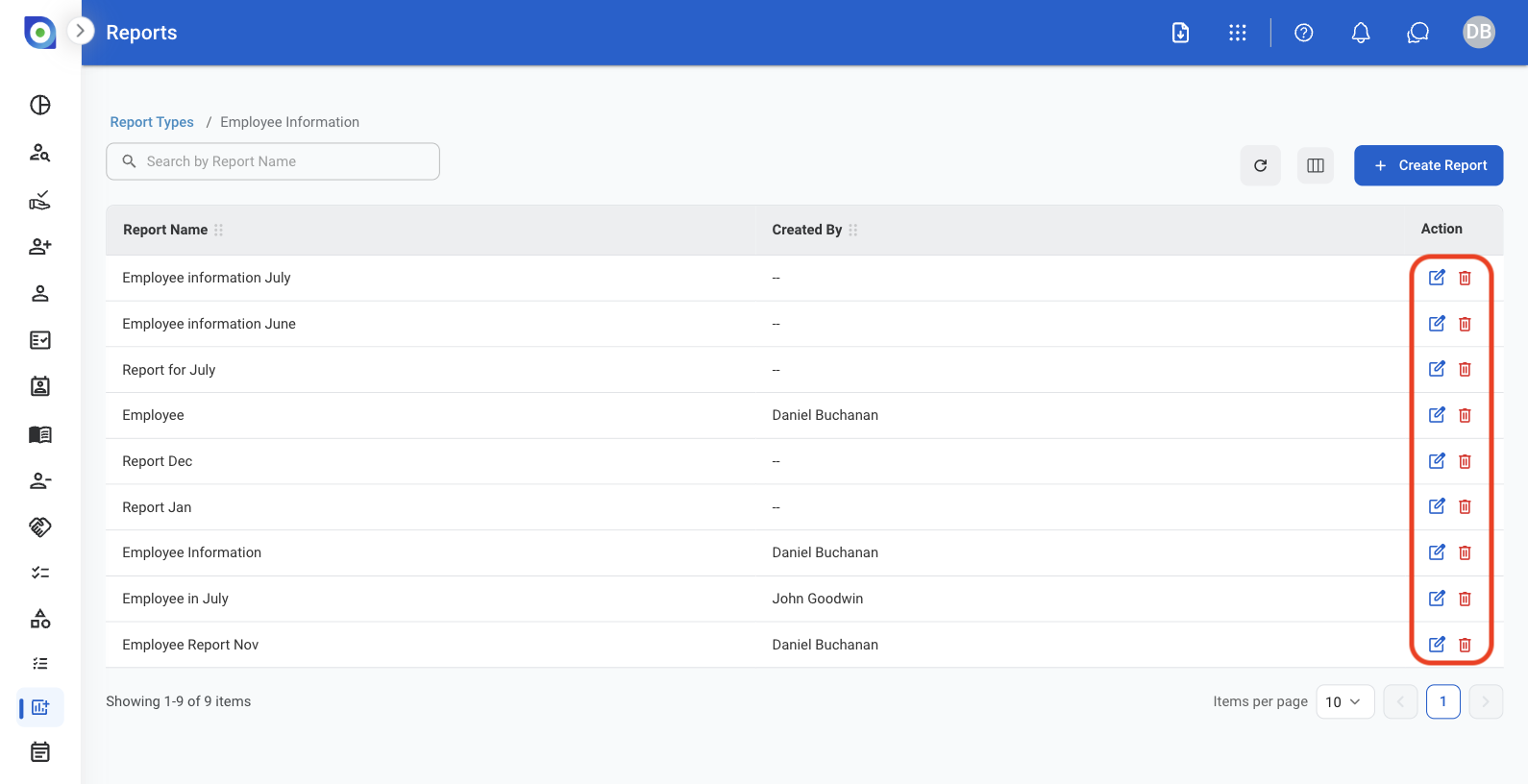Click the Report Name column header

coord(165,230)
